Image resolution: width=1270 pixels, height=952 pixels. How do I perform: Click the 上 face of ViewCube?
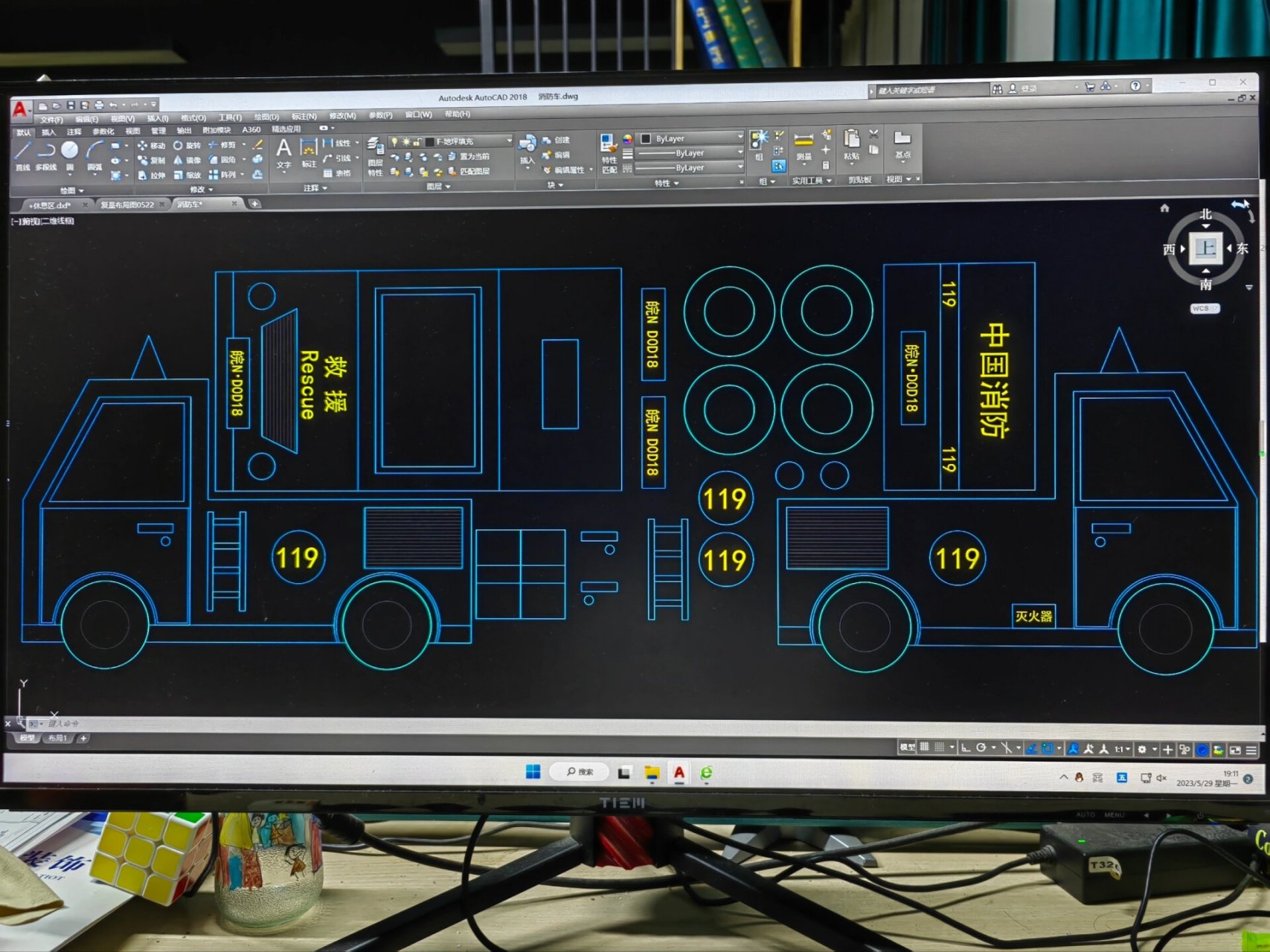[1205, 248]
